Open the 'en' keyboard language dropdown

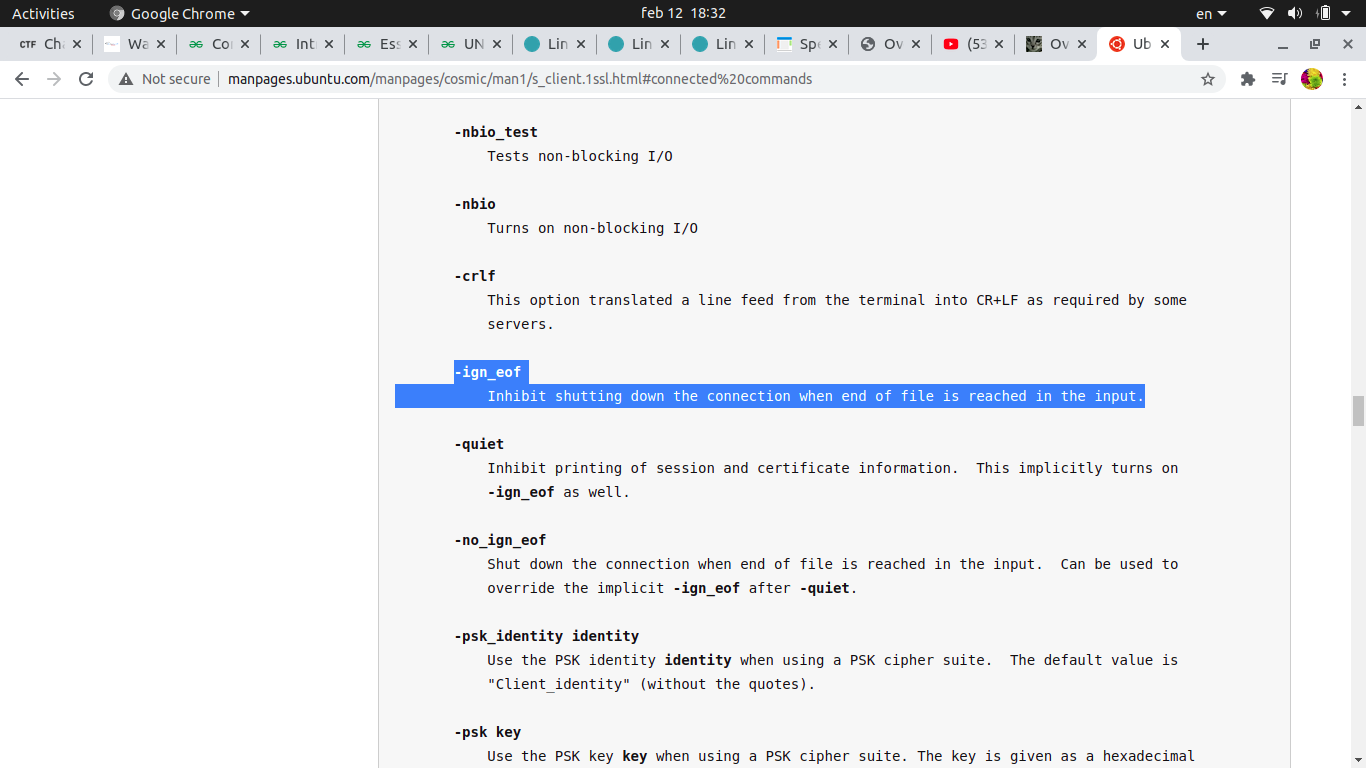tap(1211, 14)
